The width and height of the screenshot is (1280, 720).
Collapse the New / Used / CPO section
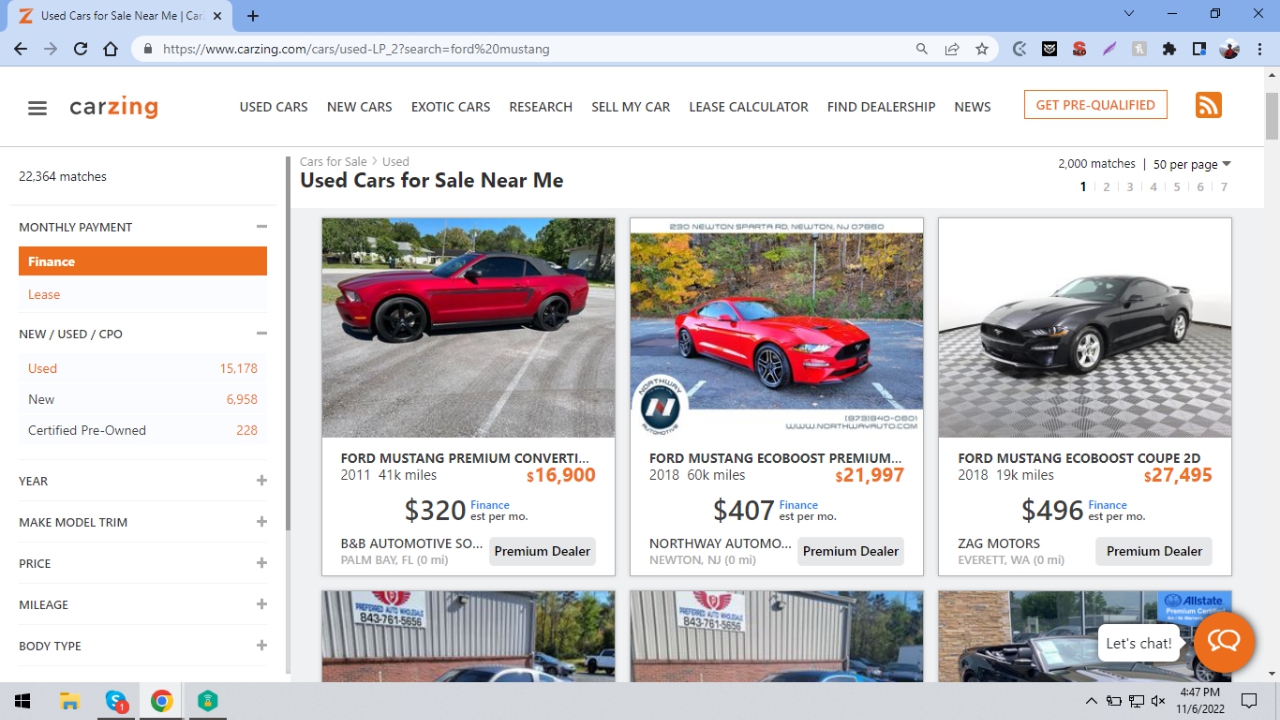coord(261,334)
